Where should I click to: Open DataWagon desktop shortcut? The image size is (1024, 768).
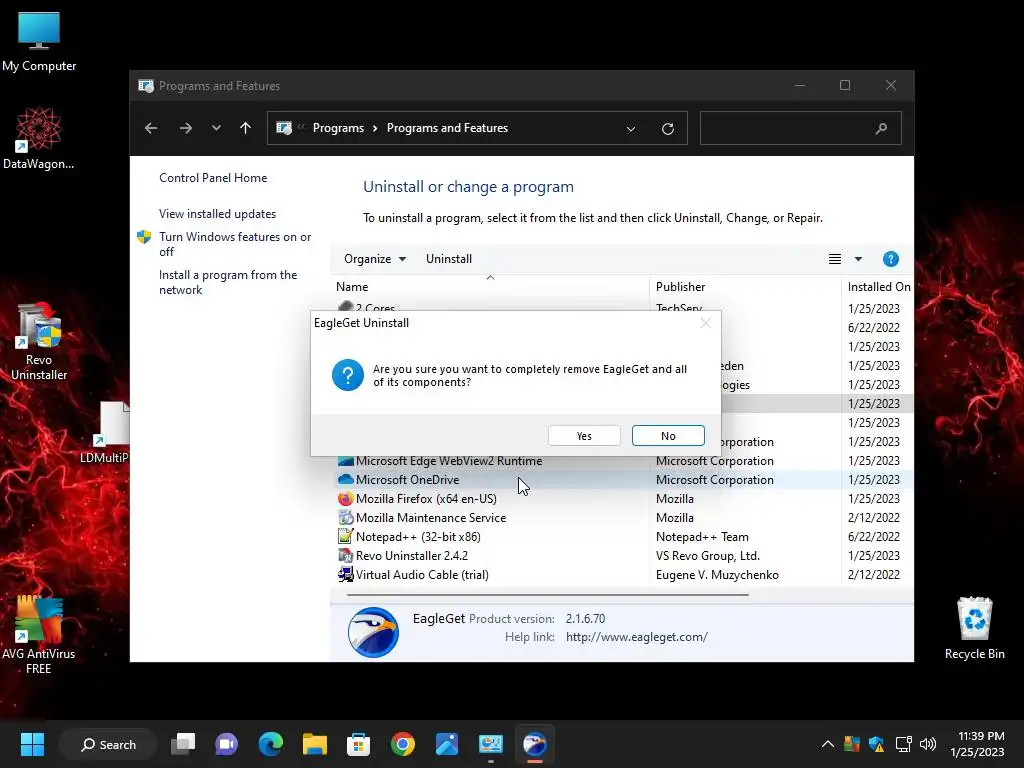click(x=39, y=138)
